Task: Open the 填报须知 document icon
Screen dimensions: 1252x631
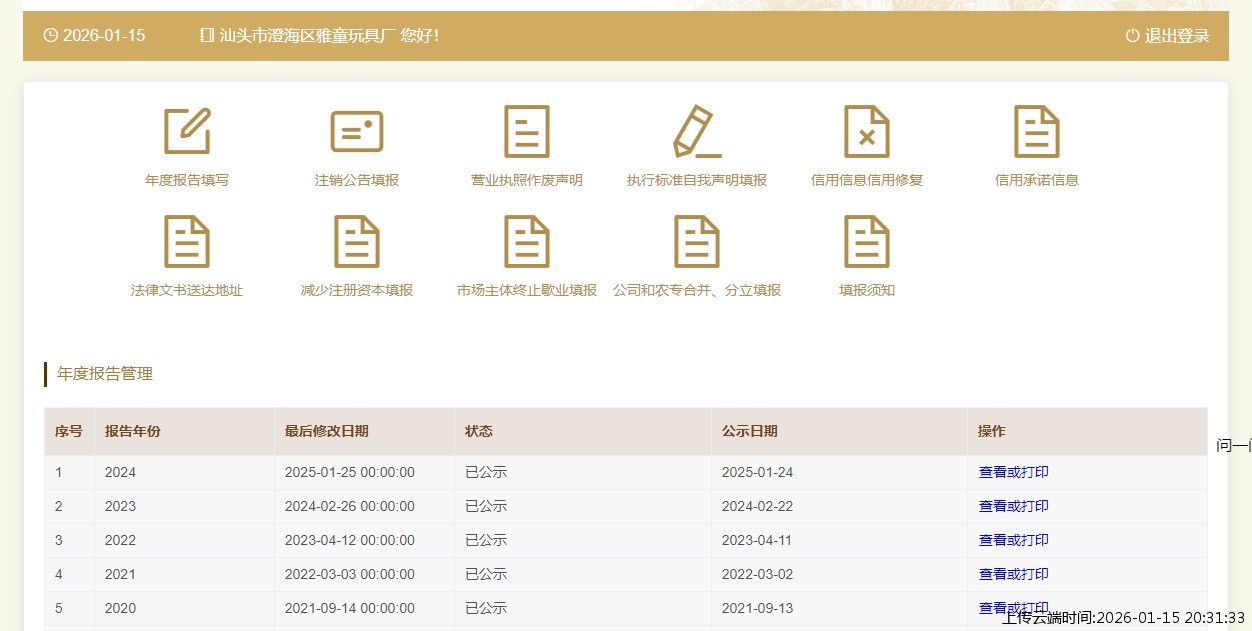Action: point(867,242)
